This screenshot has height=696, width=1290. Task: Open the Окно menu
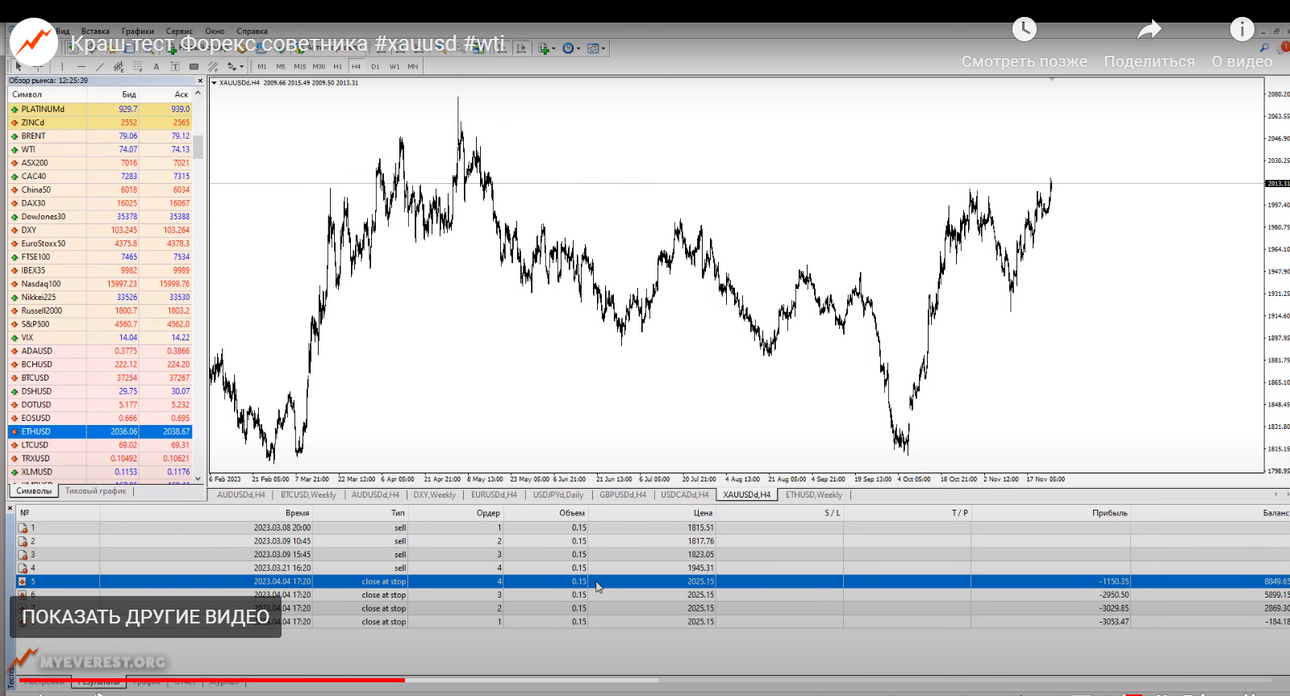[x=215, y=31]
